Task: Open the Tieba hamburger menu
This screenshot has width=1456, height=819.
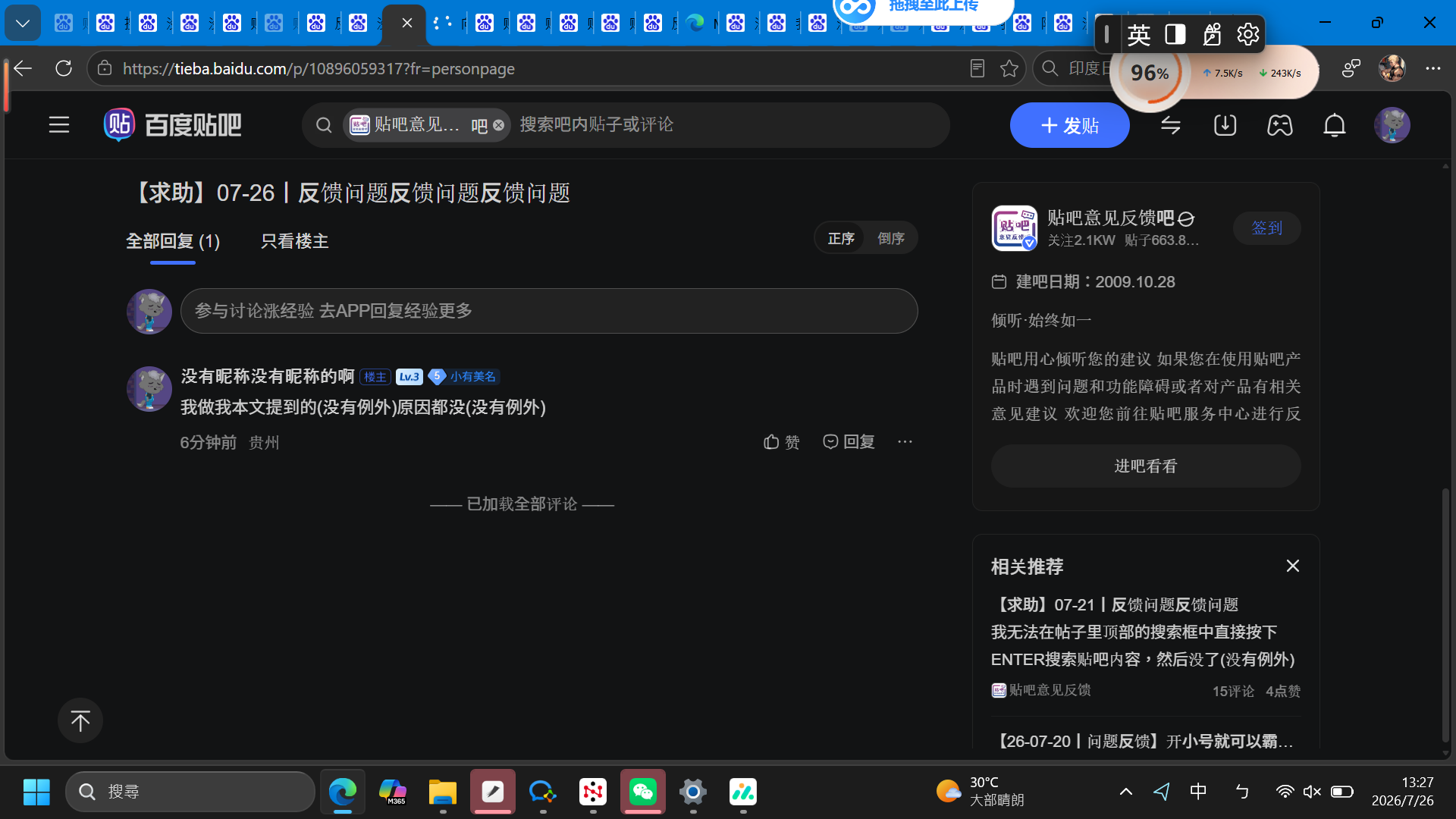Action: [x=59, y=125]
